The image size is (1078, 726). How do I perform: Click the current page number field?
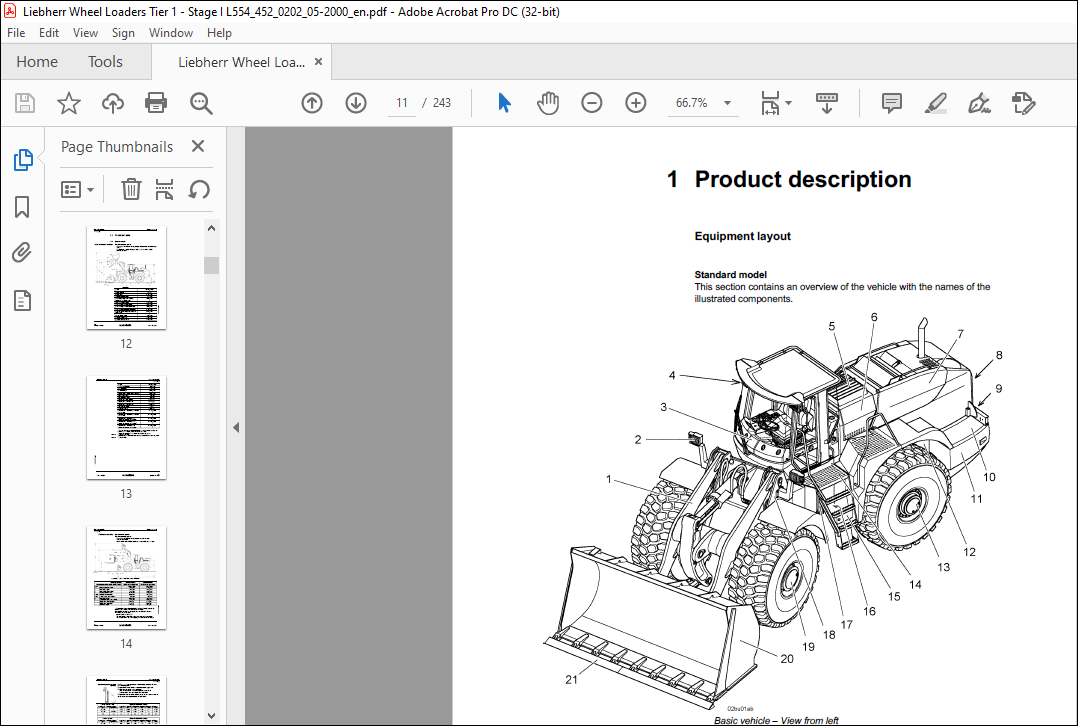(x=402, y=103)
